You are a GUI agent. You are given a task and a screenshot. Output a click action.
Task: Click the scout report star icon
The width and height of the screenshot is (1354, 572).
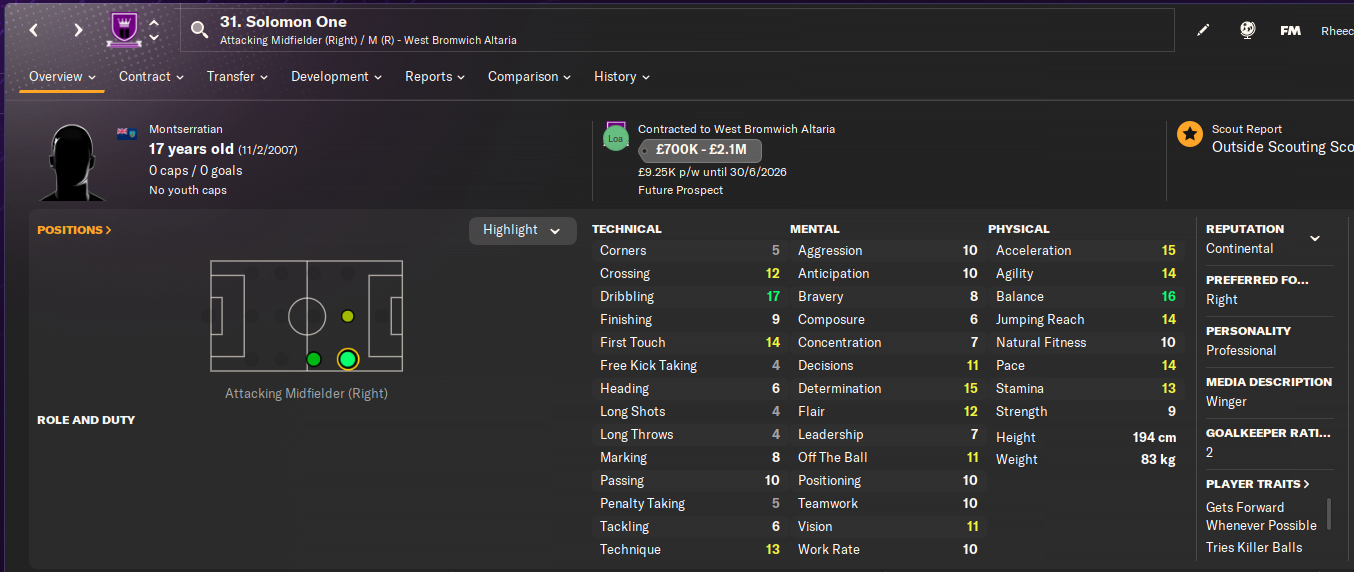1189,134
